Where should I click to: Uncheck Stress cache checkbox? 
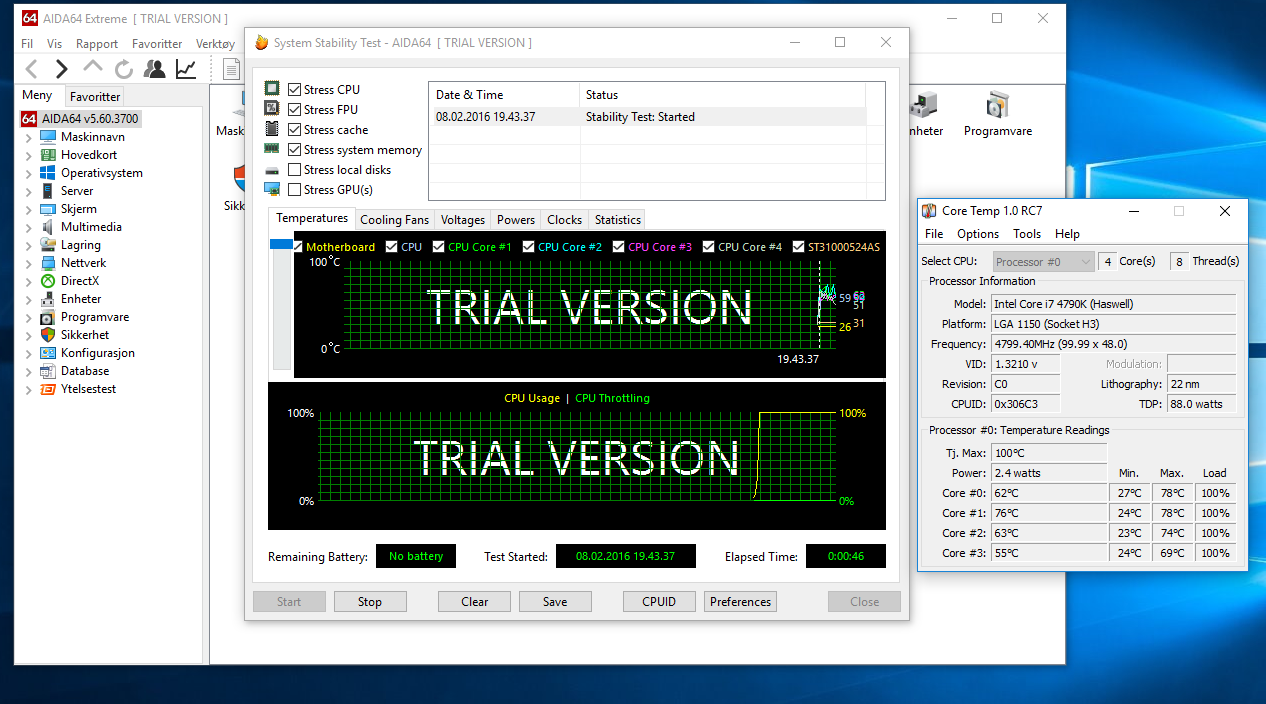(x=294, y=130)
